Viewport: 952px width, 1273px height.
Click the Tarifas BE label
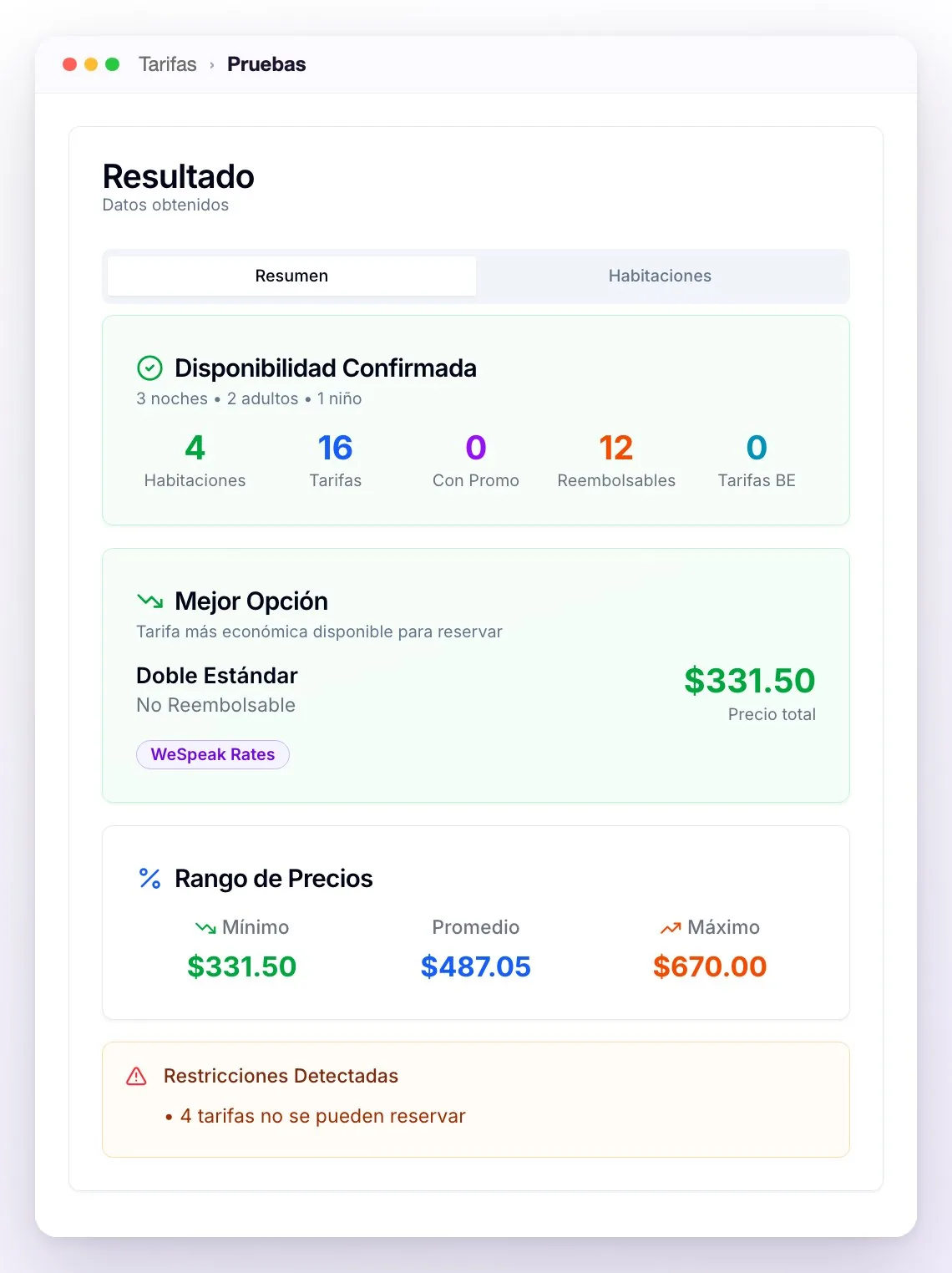757,480
